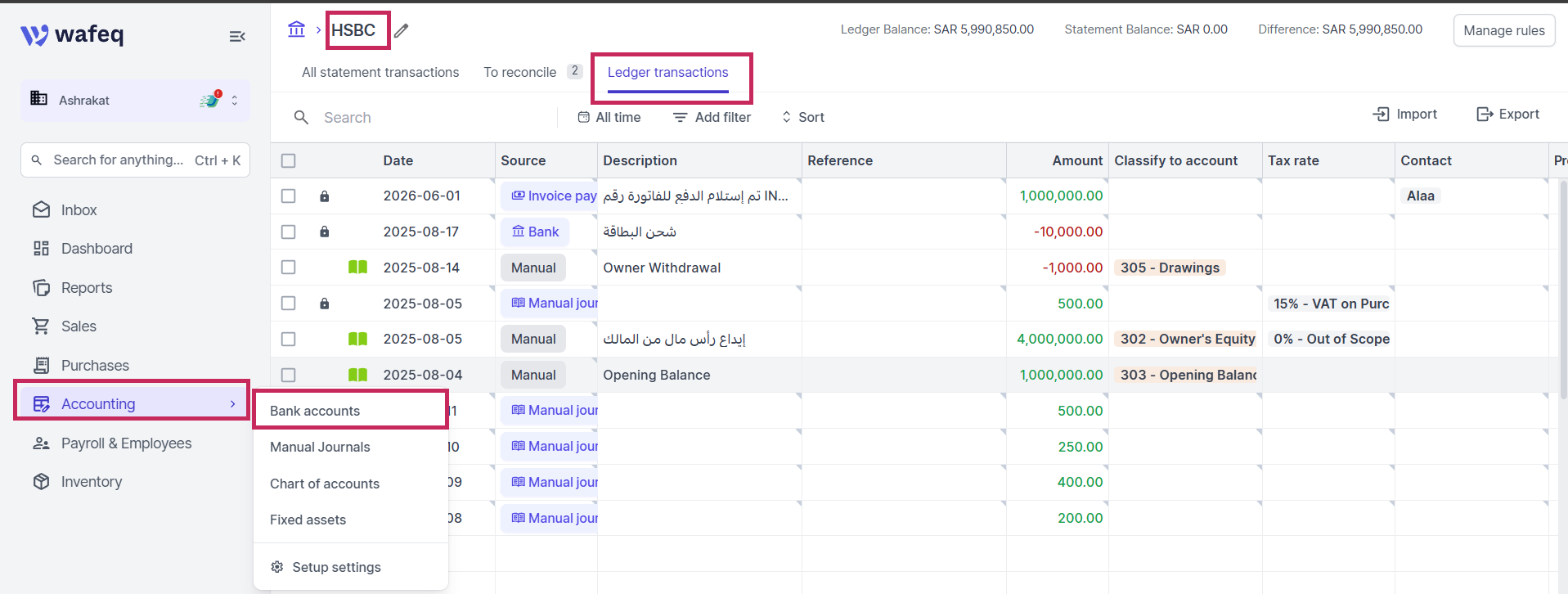This screenshot has width=1568, height=594.
Task: Click the 303 - Opening Balance classification
Action: (1185, 375)
